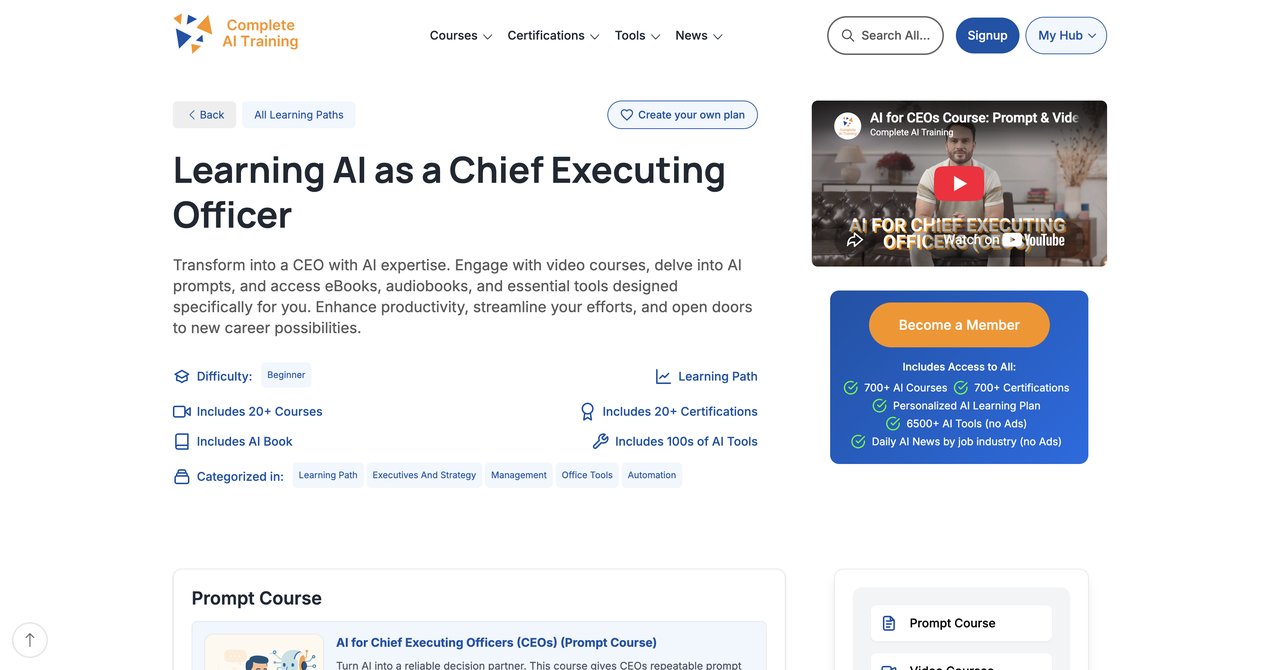Click the Search All input field

tap(885, 35)
